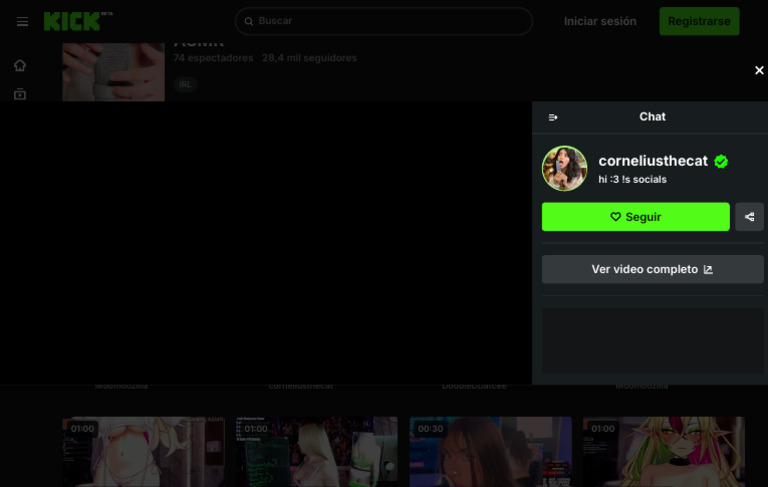This screenshot has height=487, width=768.
Task: Click the 74 espectadores text
Action: pyautogui.click(x=213, y=58)
